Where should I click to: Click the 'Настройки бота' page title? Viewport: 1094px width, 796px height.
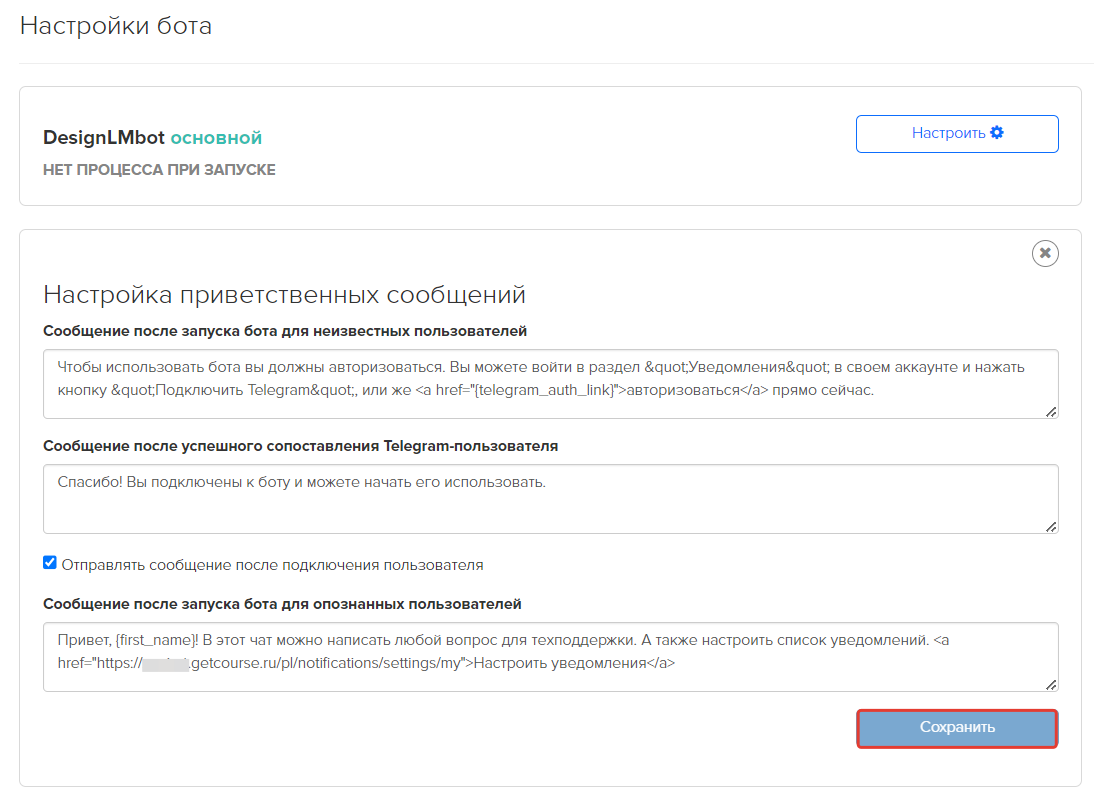point(116,26)
